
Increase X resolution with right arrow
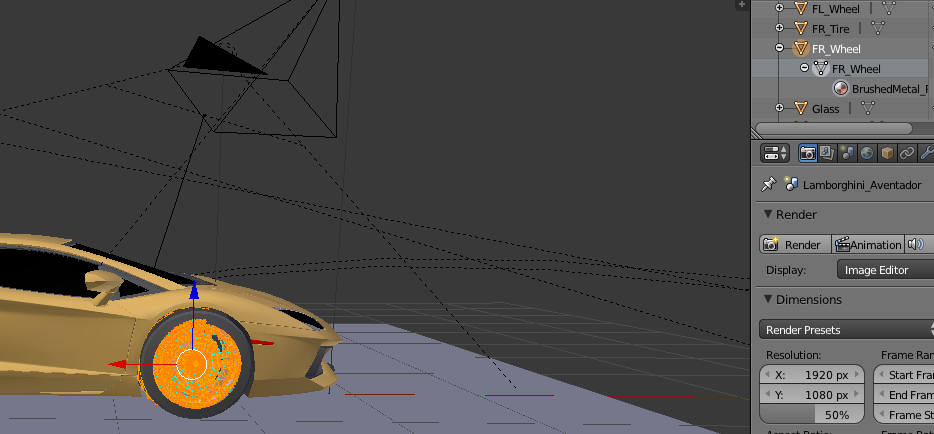coord(857,374)
